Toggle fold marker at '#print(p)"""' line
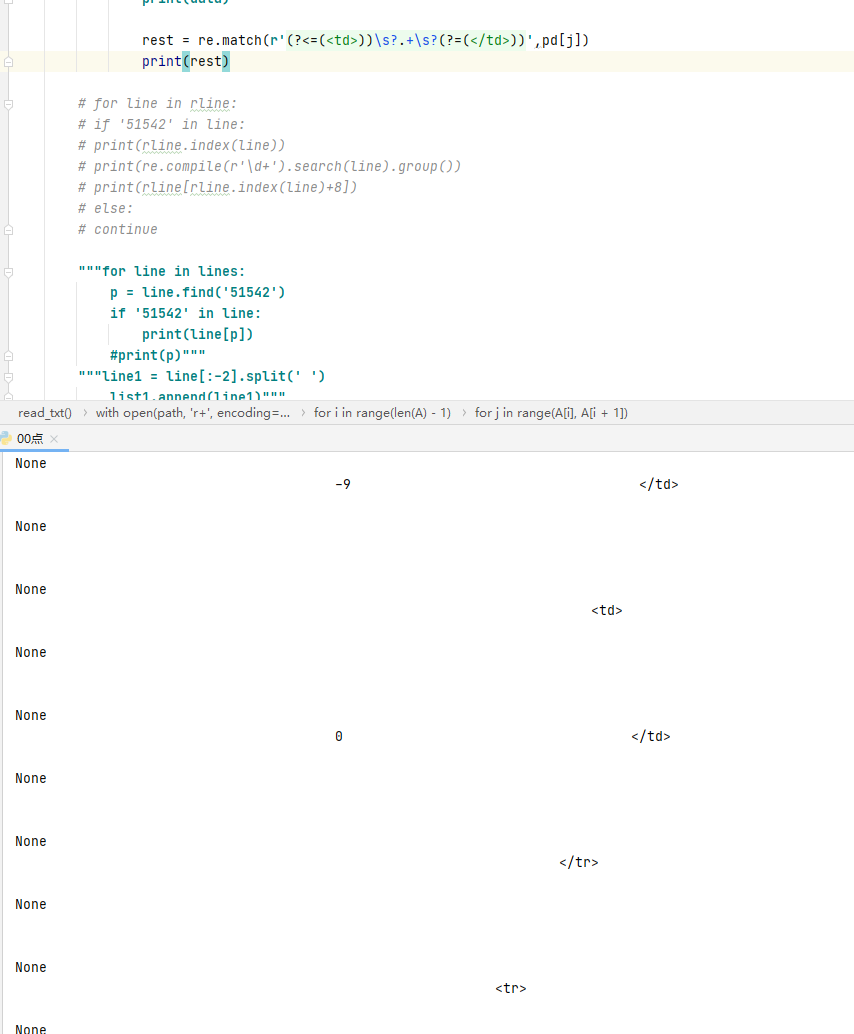Screen dimensions: 854x1034 point(8,356)
